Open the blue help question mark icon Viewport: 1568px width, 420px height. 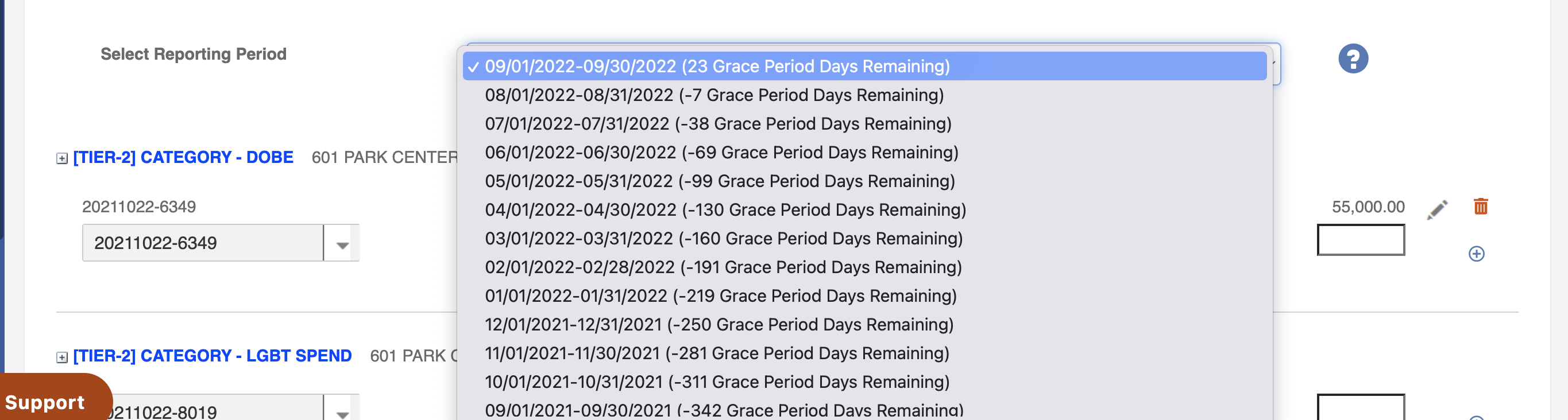[x=1353, y=59]
